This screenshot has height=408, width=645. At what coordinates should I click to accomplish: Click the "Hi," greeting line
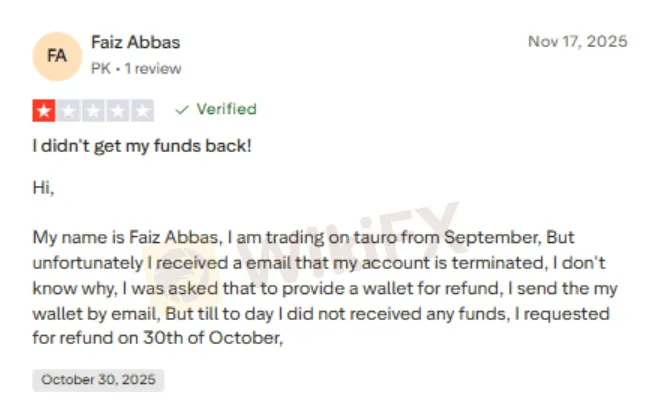(43, 188)
